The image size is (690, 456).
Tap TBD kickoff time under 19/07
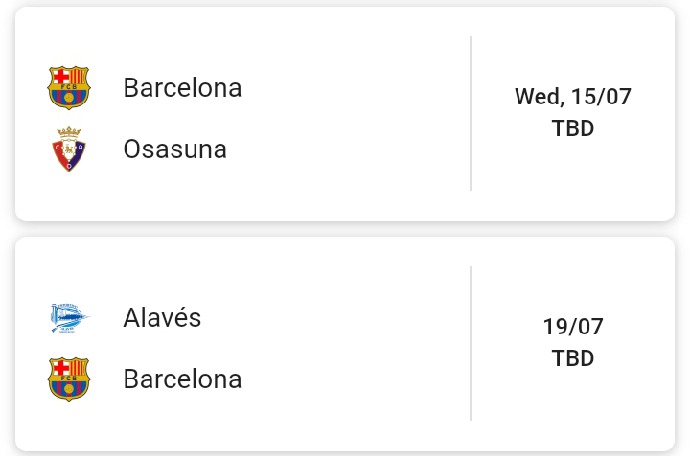(573, 358)
